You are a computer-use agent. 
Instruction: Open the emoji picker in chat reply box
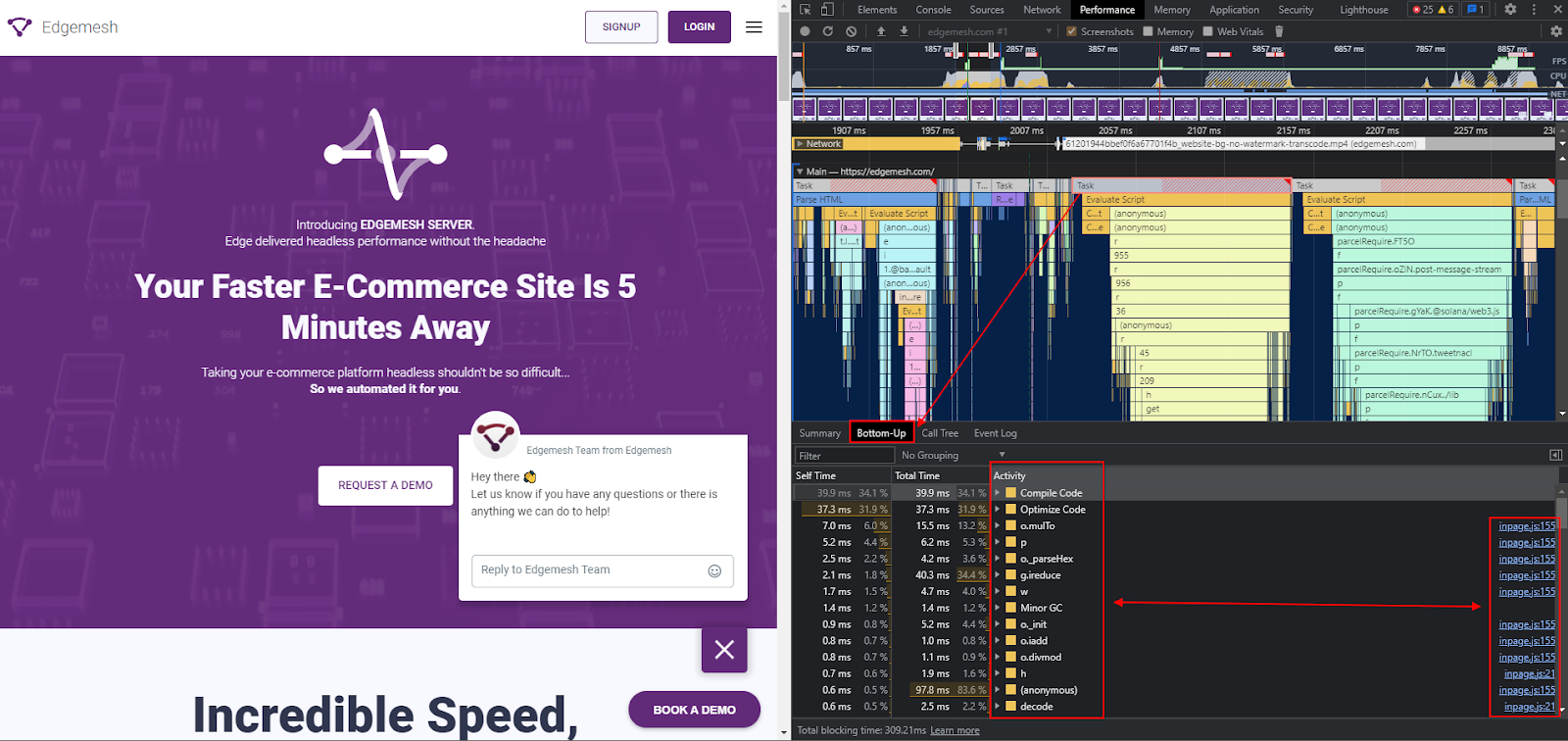coord(714,570)
